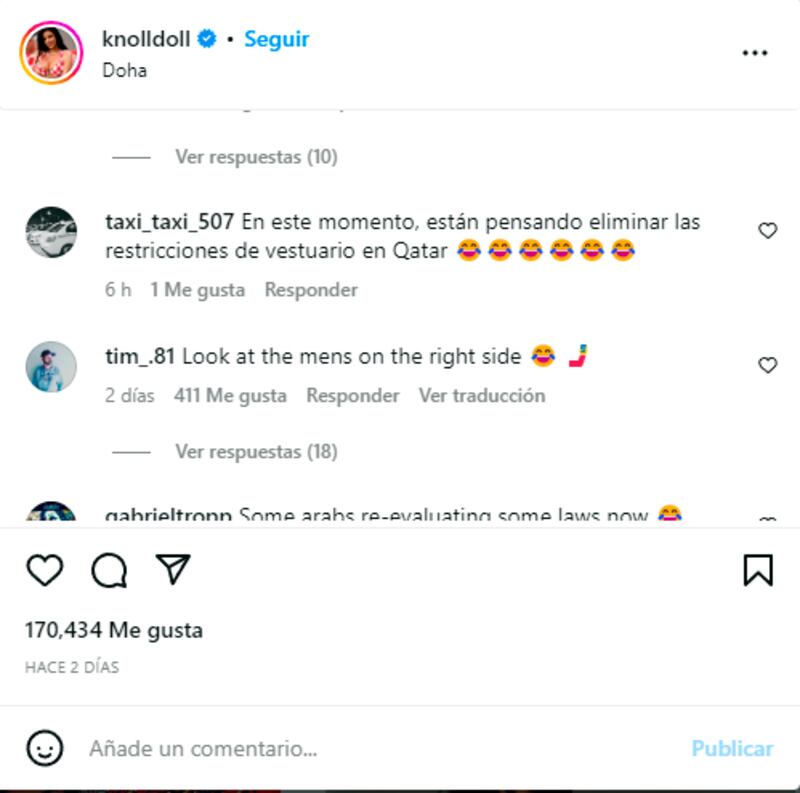This screenshot has width=800, height=793.
Task: Click Seguir to follow knolldoll
Action: click(277, 39)
